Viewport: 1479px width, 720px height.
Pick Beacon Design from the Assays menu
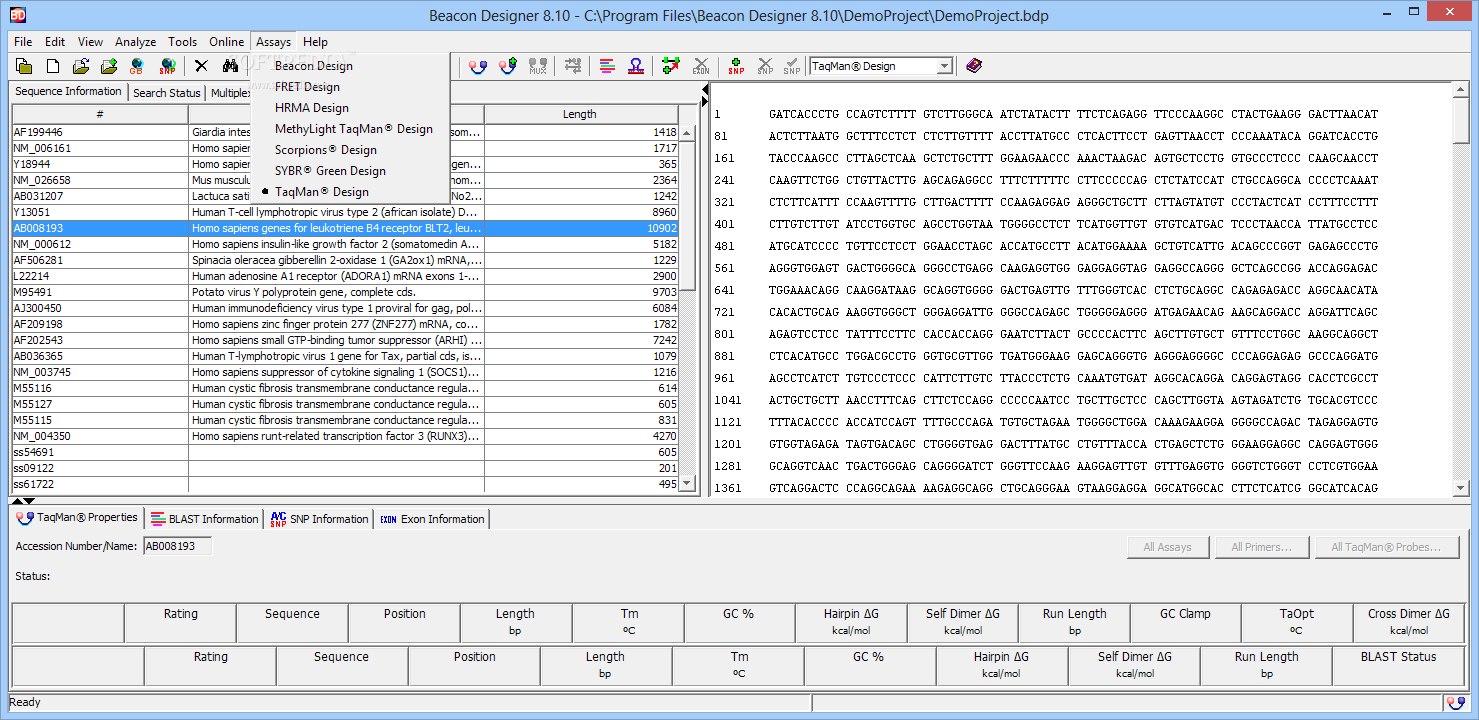313,66
